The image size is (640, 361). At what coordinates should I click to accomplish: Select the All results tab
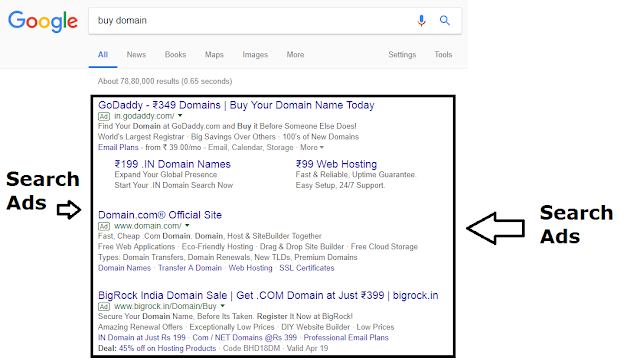coord(103,55)
